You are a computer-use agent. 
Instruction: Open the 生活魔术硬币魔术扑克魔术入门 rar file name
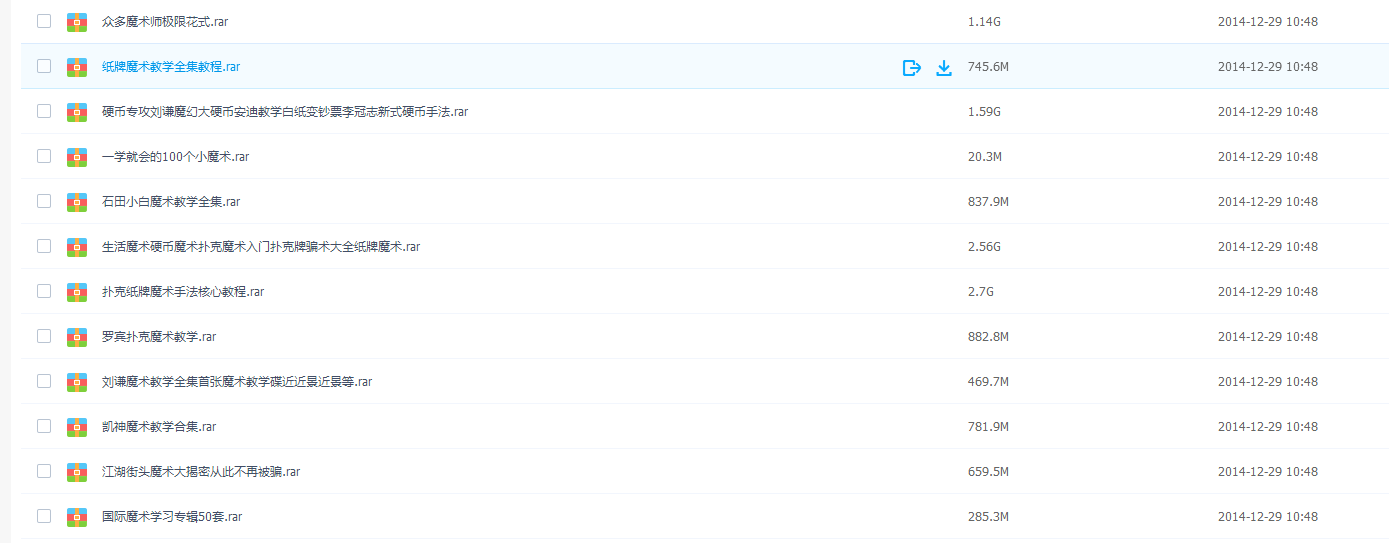click(261, 247)
